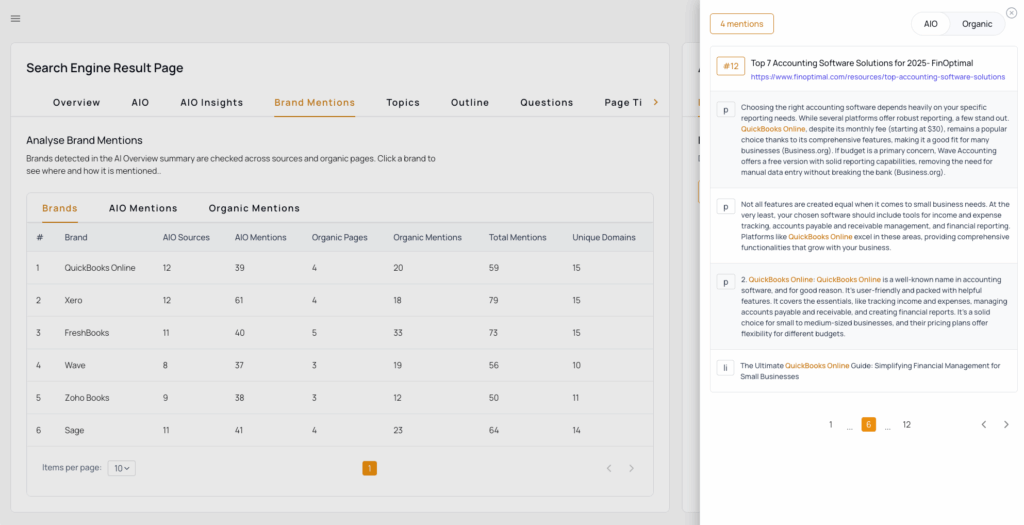Click Top 7 Accounting Software Solutions title
Viewport: 1024px width, 525px height.
(x=861, y=63)
